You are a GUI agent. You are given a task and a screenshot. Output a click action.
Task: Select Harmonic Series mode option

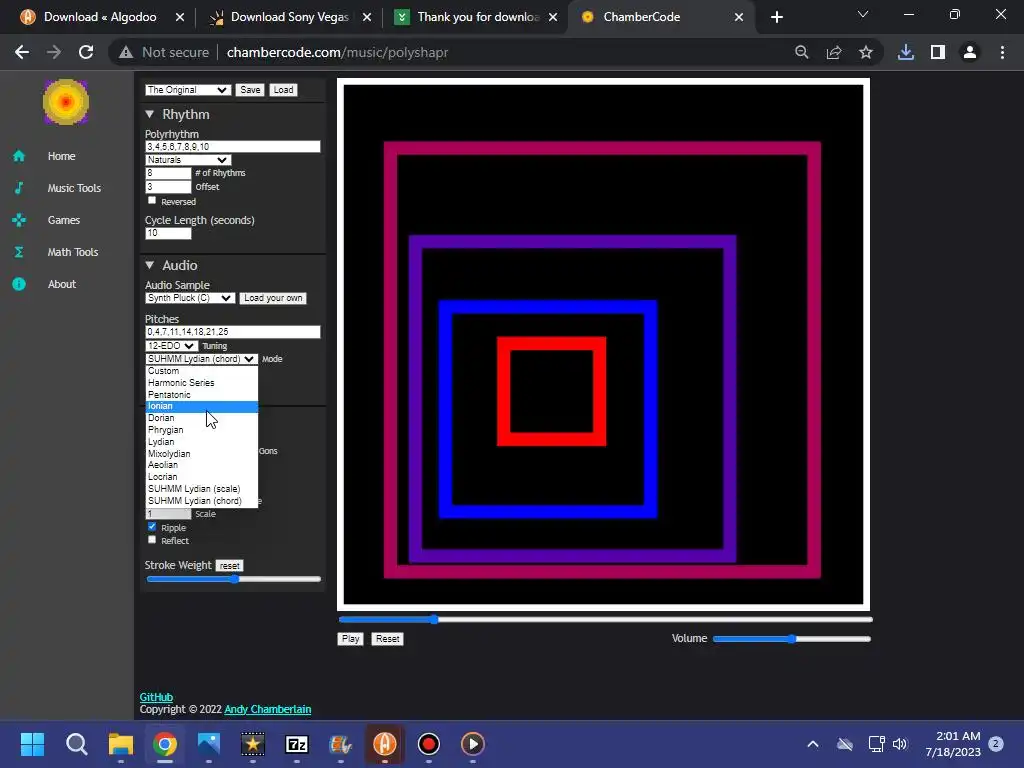(202, 383)
